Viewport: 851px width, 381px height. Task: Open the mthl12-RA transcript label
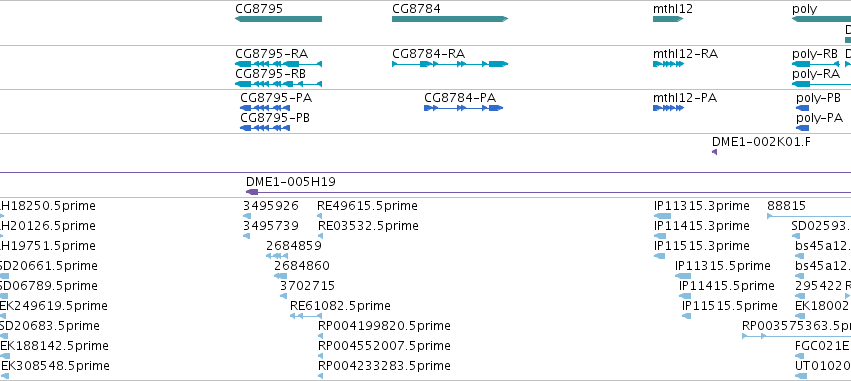click(685, 54)
